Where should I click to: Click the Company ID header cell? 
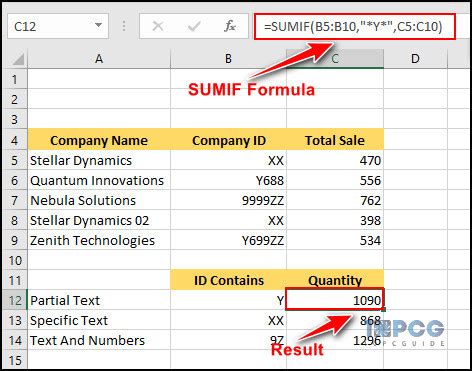(228, 140)
